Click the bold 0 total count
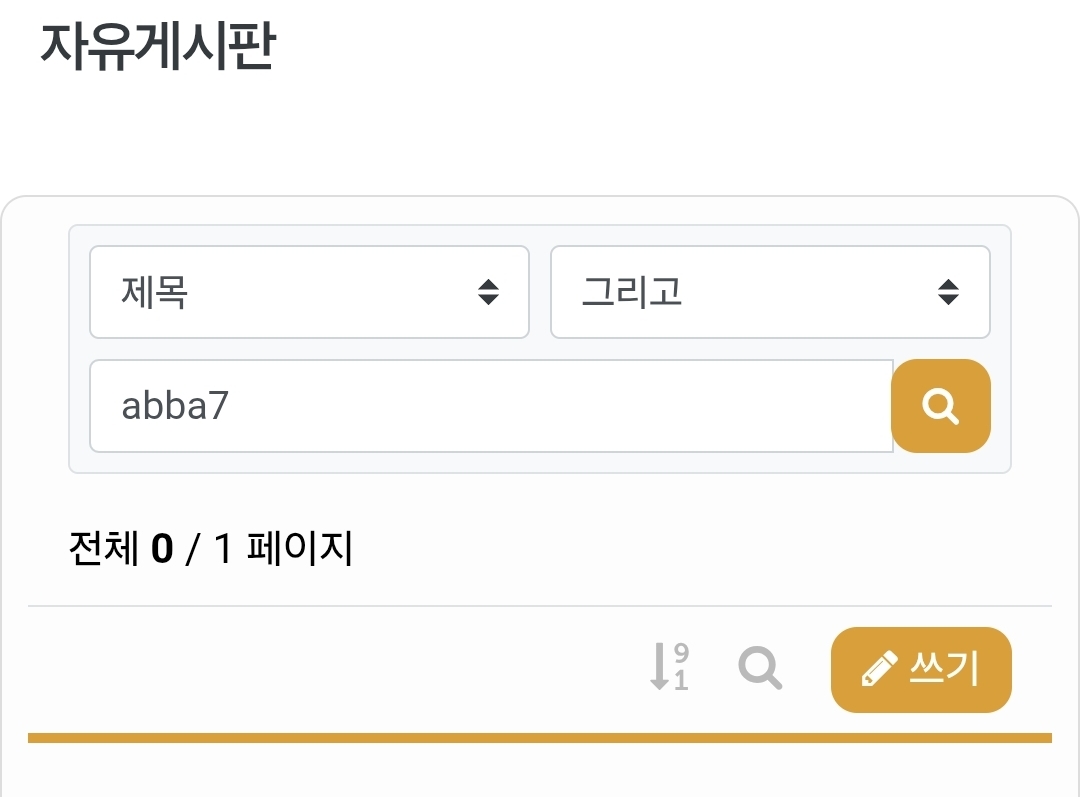 [x=162, y=549]
